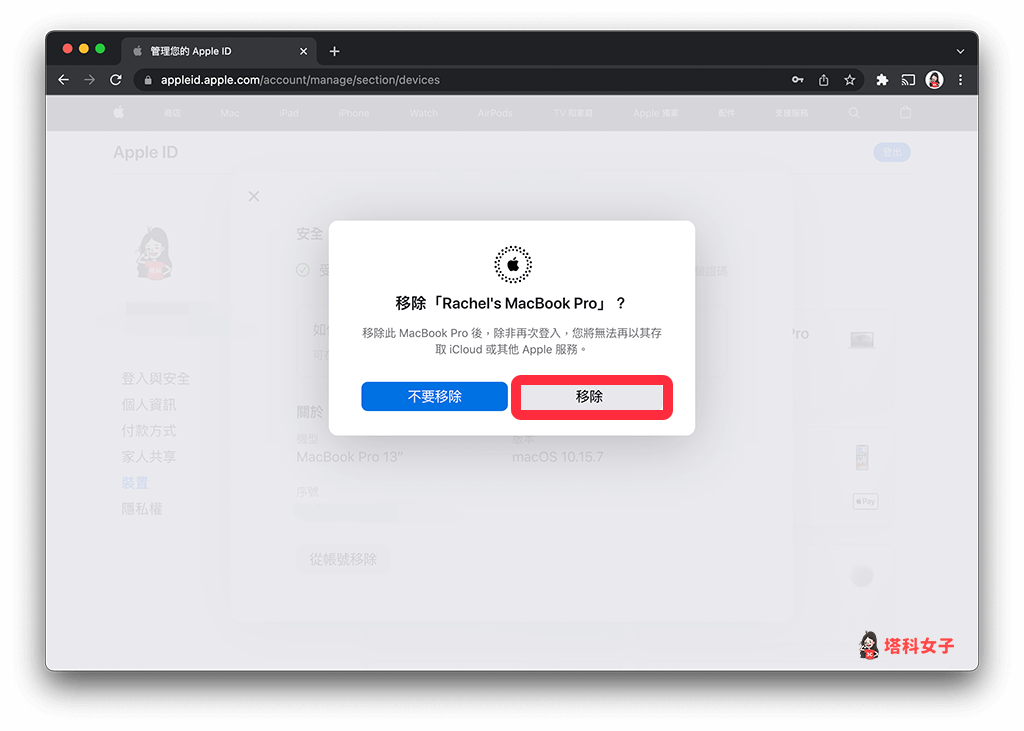Click the Apple ID page title
1024x731 pixels.
pyautogui.click(x=146, y=152)
